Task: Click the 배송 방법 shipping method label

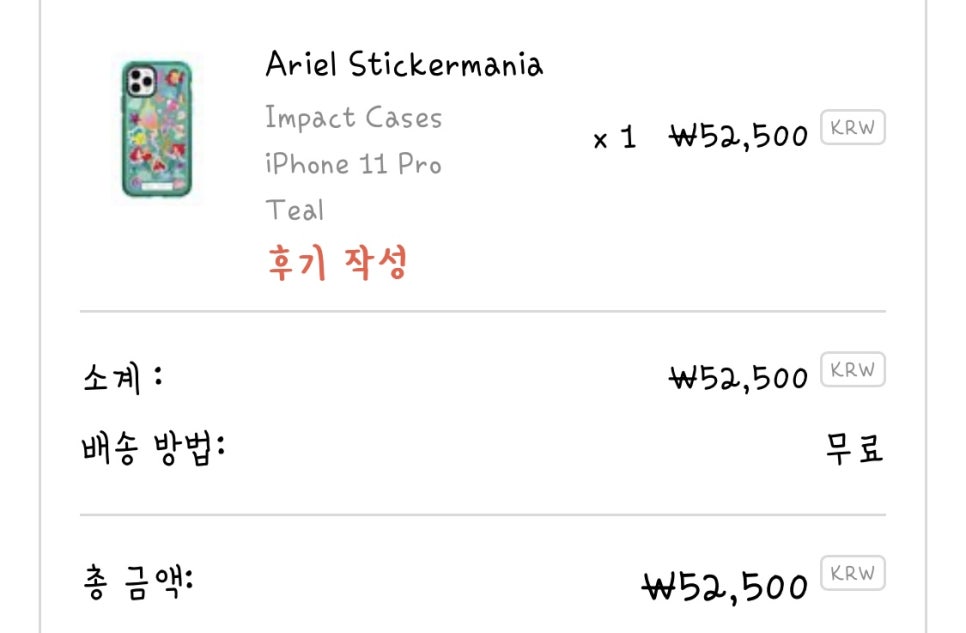Action: [x=152, y=450]
